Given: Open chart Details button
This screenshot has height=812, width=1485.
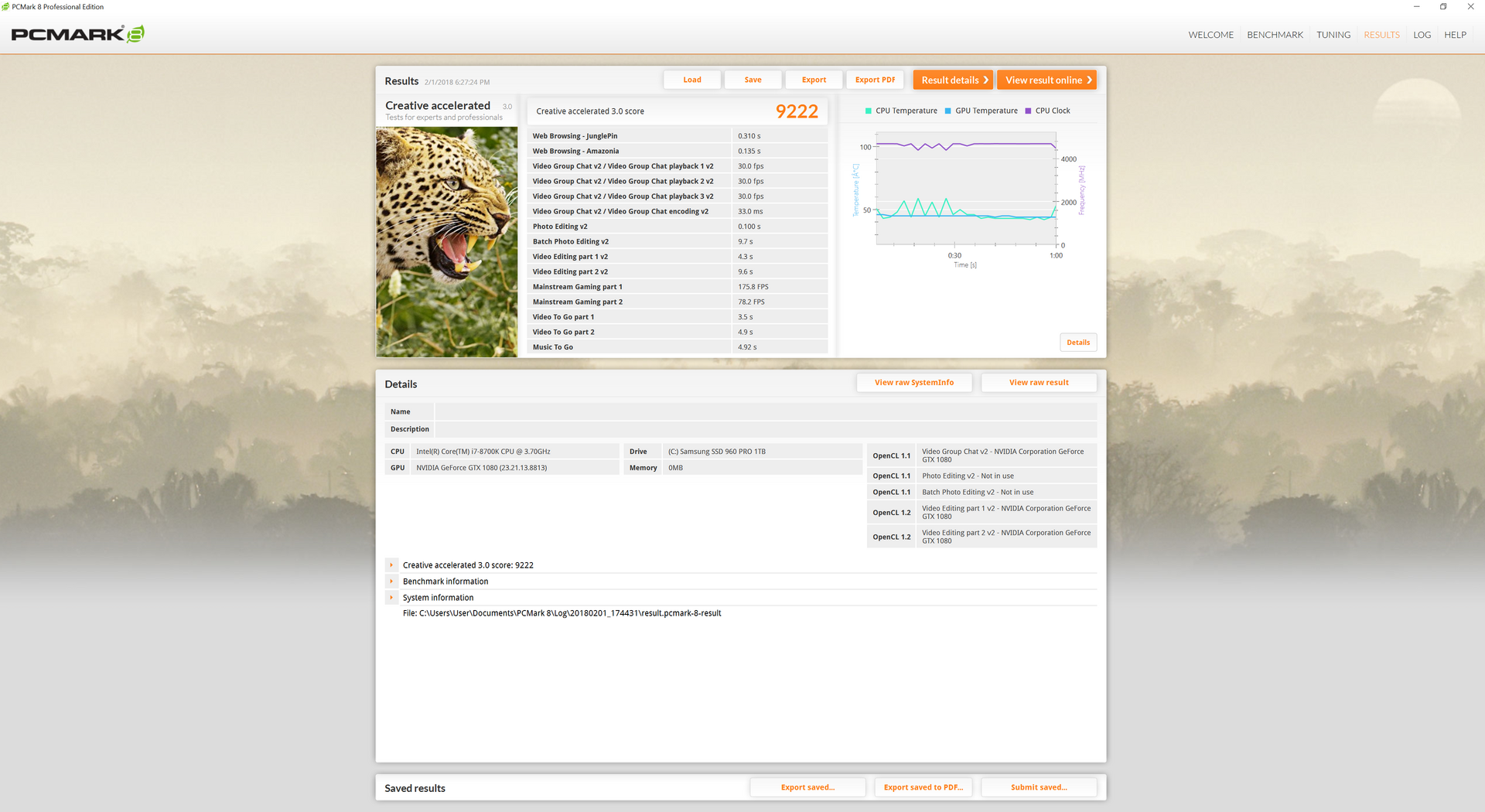Looking at the screenshot, I should pyautogui.click(x=1078, y=343).
